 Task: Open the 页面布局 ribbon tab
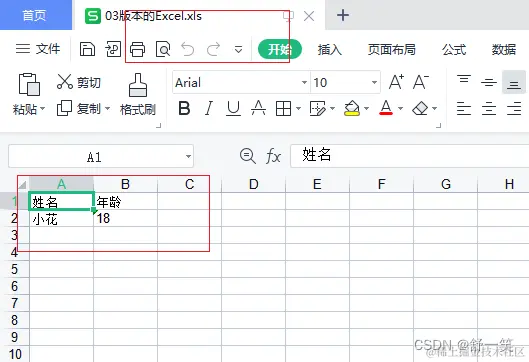pyautogui.click(x=391, y=50)
